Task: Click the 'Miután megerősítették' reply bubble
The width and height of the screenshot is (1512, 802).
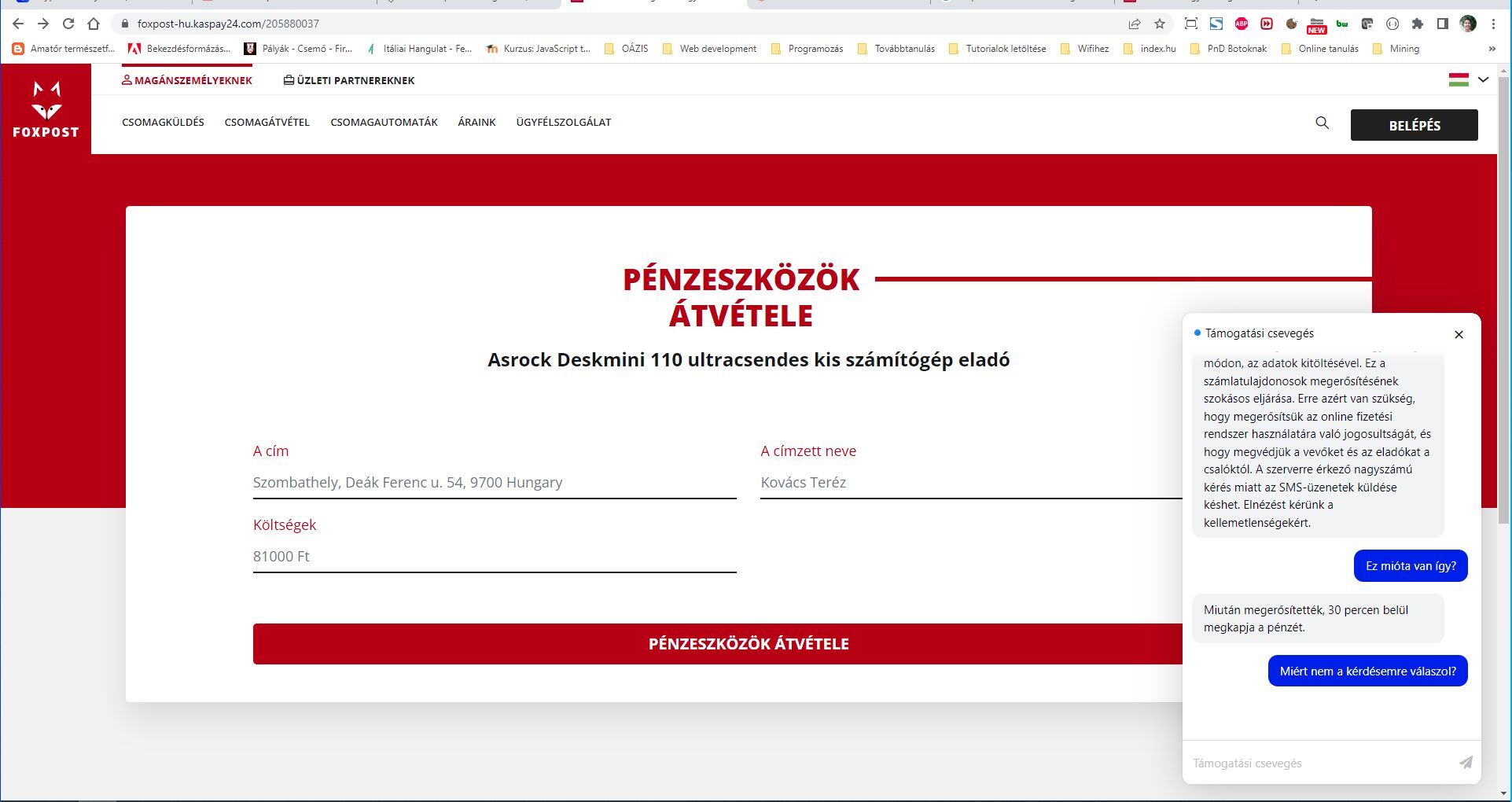Action: pos(1318,618)
